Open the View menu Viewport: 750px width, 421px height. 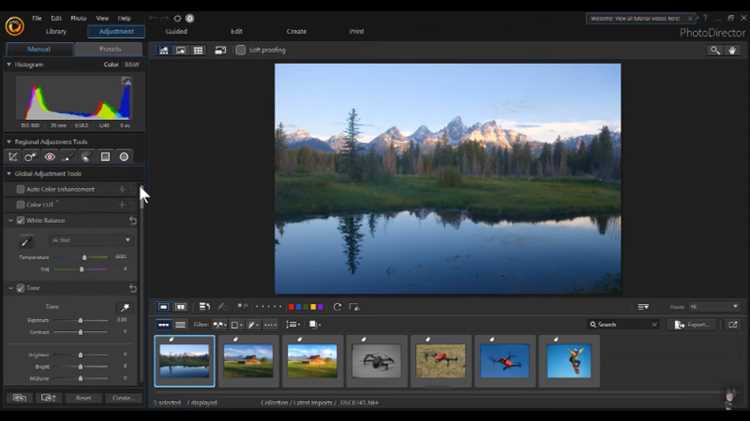point(102,18)
